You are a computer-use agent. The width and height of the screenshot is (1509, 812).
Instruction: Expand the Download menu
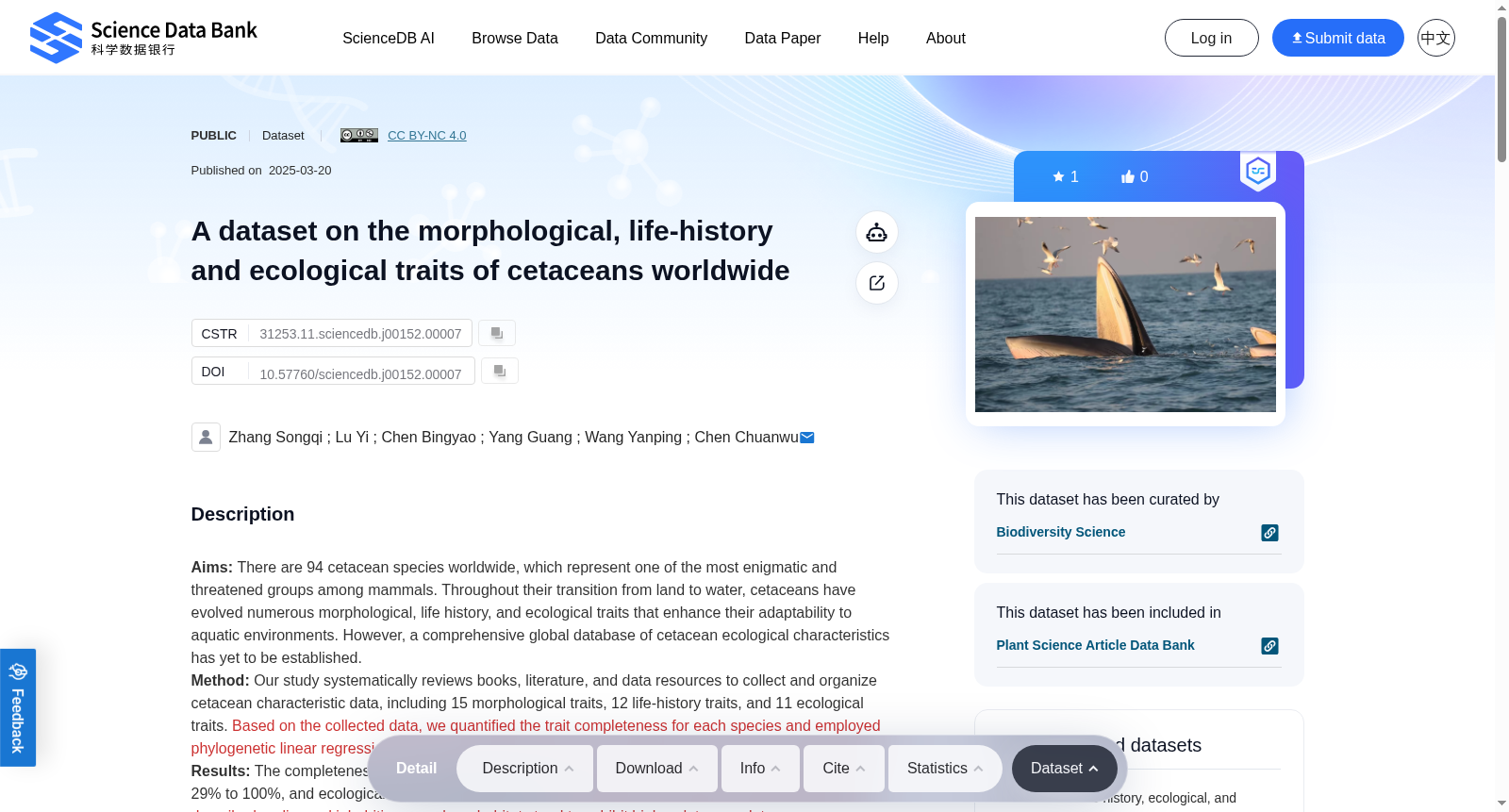[657, 769]
